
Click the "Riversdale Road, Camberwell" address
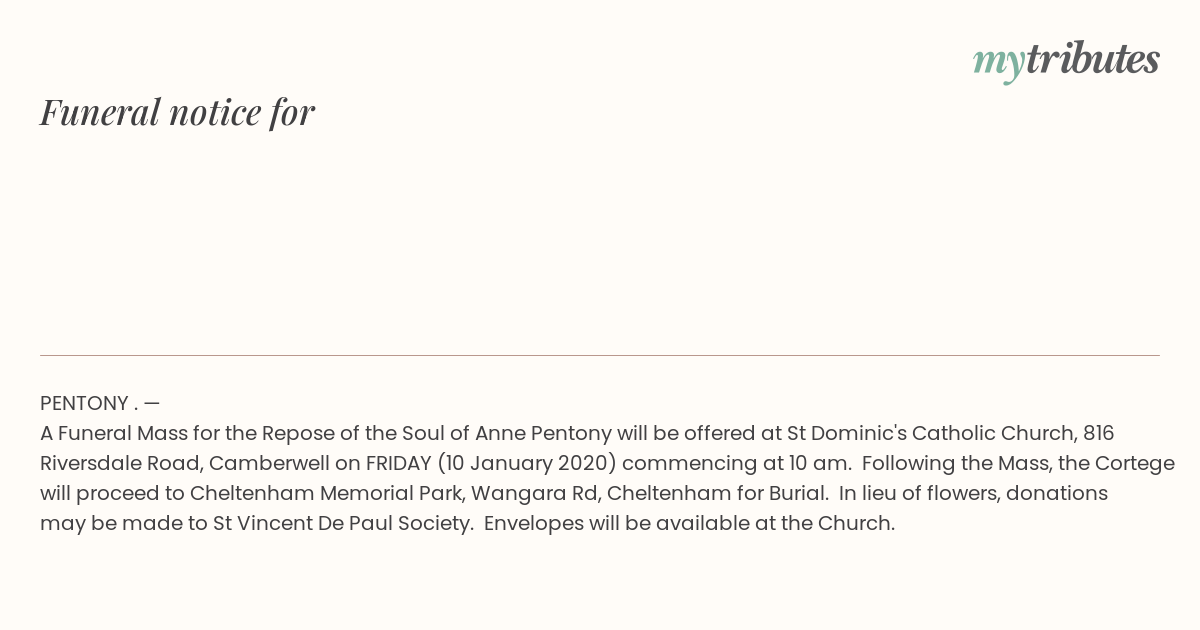185,463
